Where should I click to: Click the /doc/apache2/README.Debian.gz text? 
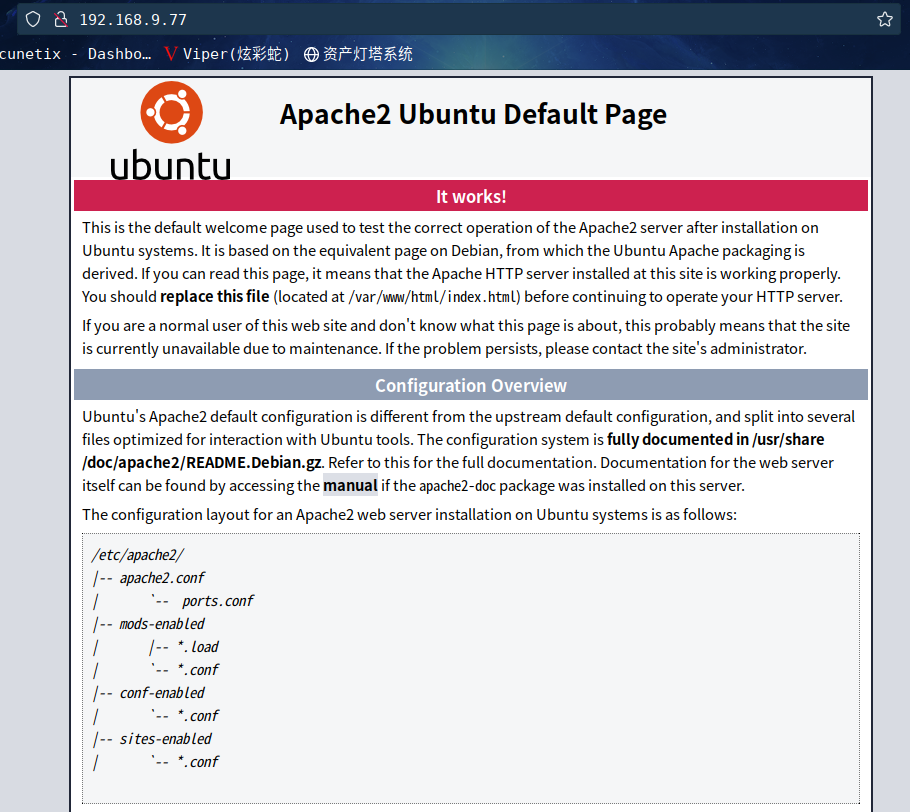(202, 463)
